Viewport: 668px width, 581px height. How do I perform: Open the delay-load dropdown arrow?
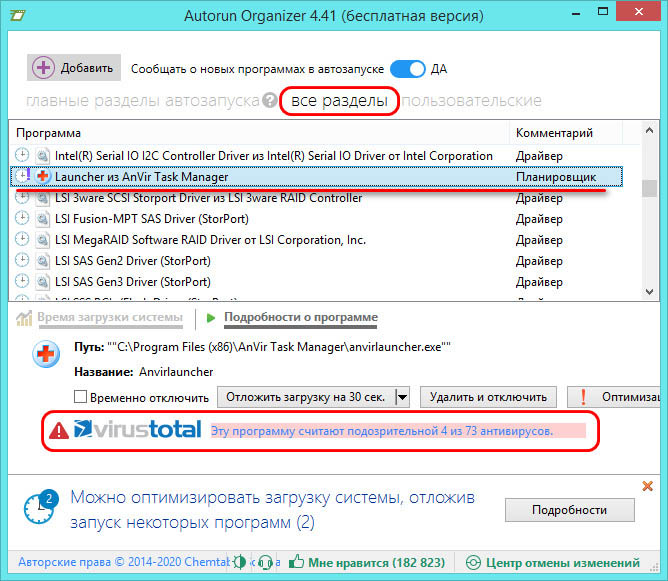pos(402,397)
